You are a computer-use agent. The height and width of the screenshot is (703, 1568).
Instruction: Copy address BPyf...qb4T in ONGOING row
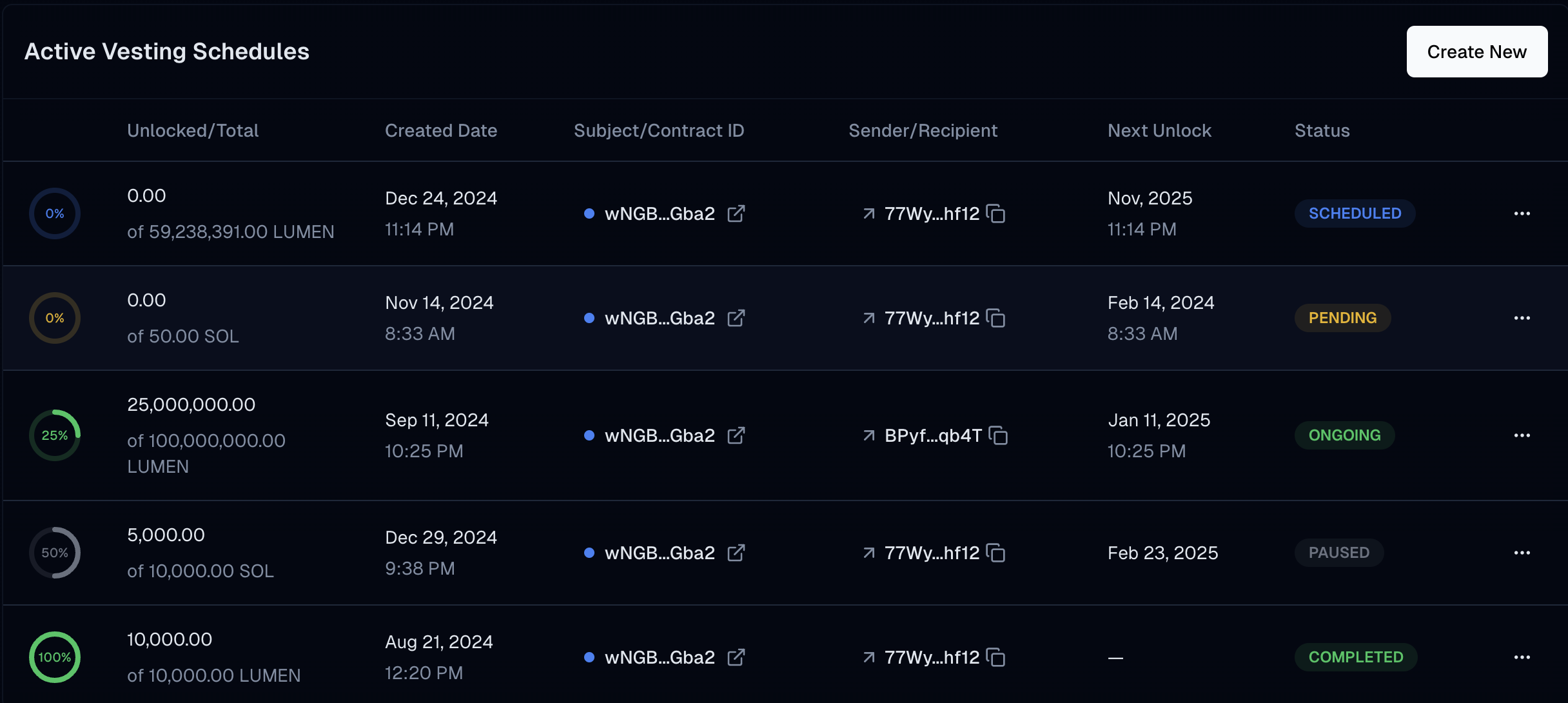(999, 435)
